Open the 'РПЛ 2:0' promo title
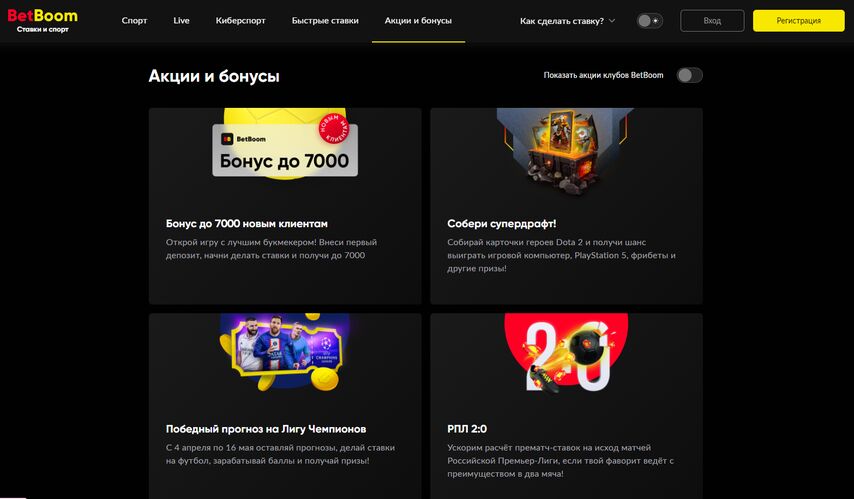This screenshot has height=499, width=854. (467, 429)
